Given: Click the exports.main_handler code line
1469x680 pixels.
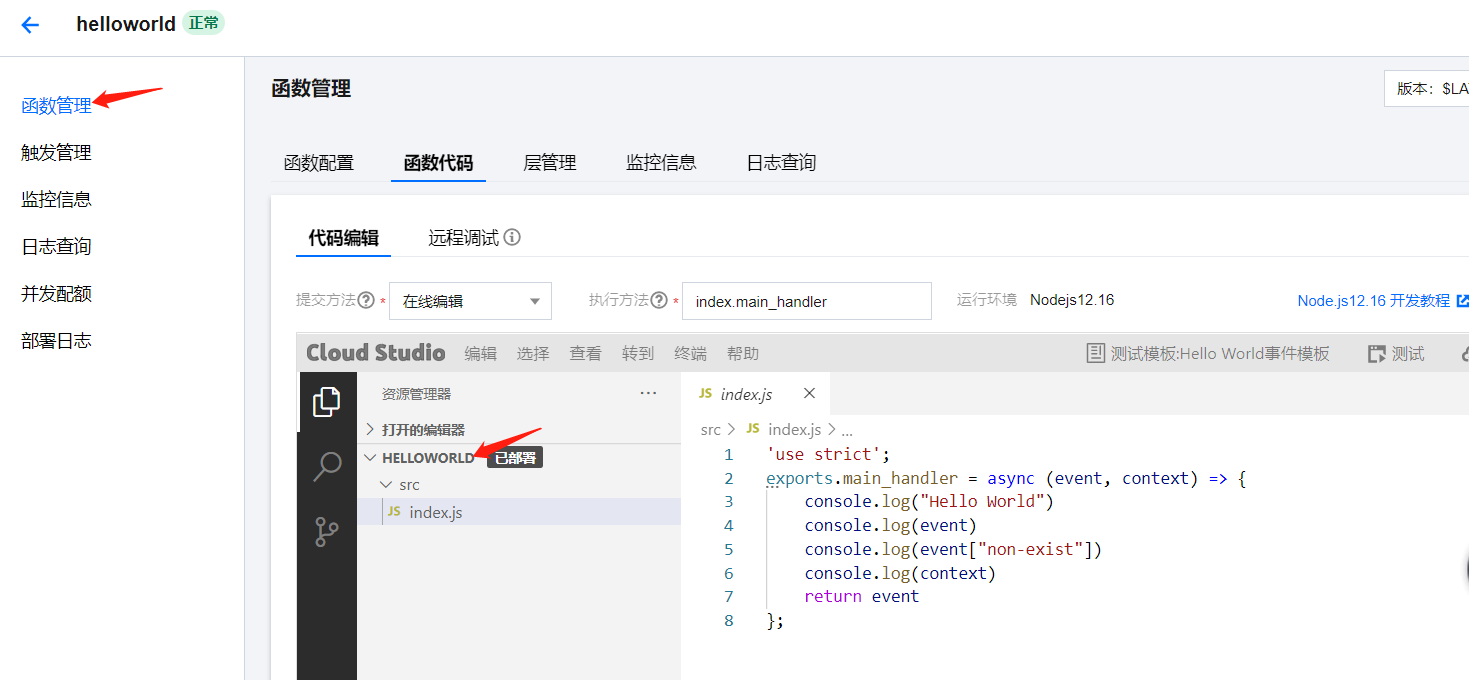Looking at the screenshot, I should pyautogui.click(x=1006, y=478).
